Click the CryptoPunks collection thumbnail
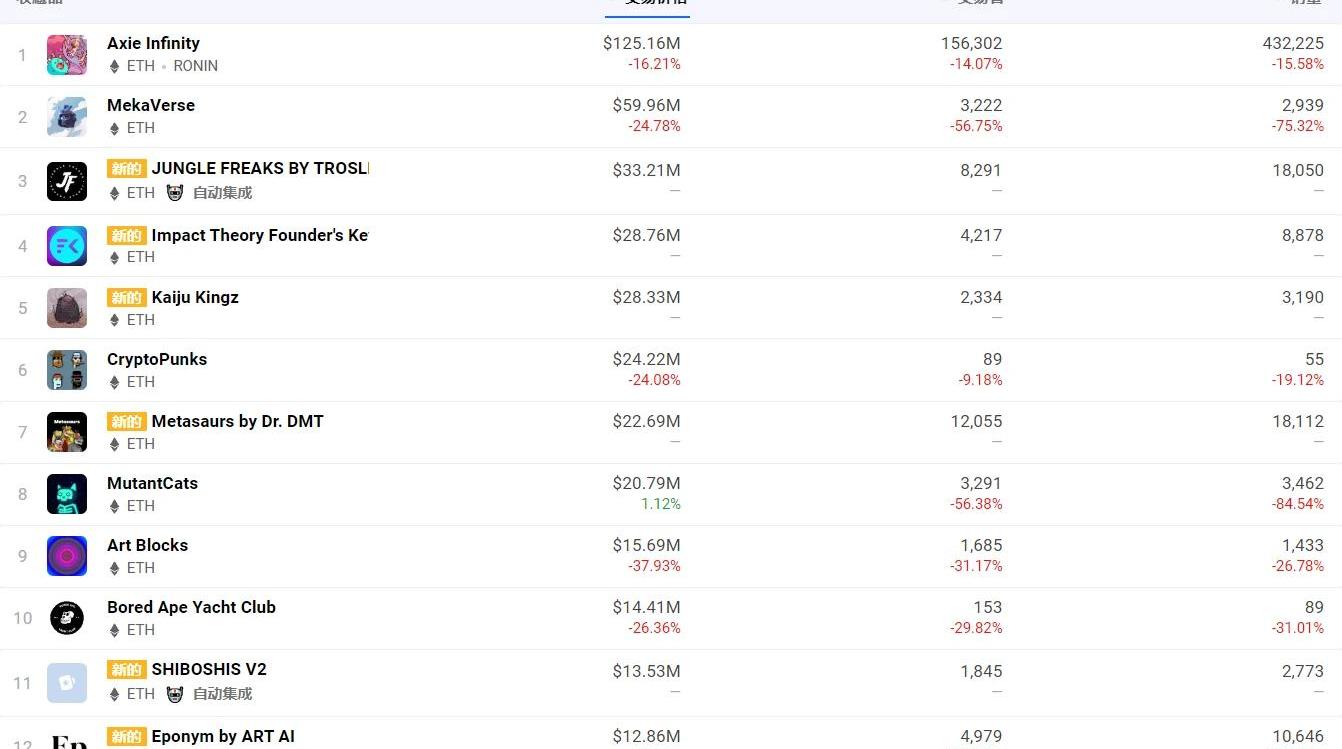 [x=67, y=370]
